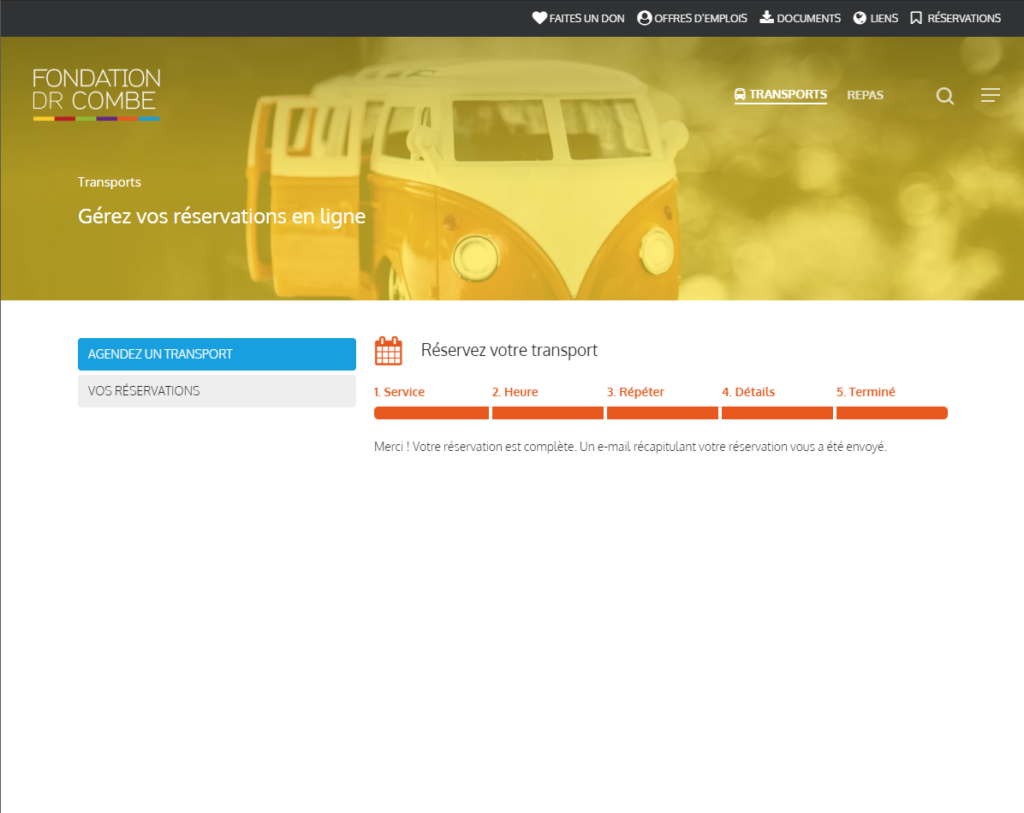The width and height of the screenshot is (1024, 813).
Task: Click the Fondation Dr Combe logo
Action: (x=97, y=94)
